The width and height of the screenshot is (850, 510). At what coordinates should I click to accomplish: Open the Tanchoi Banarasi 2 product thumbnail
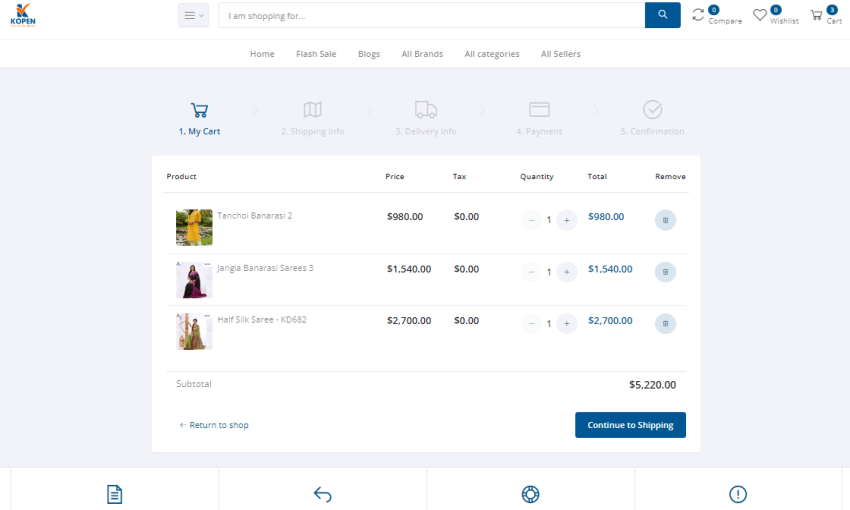coord(194,227)
